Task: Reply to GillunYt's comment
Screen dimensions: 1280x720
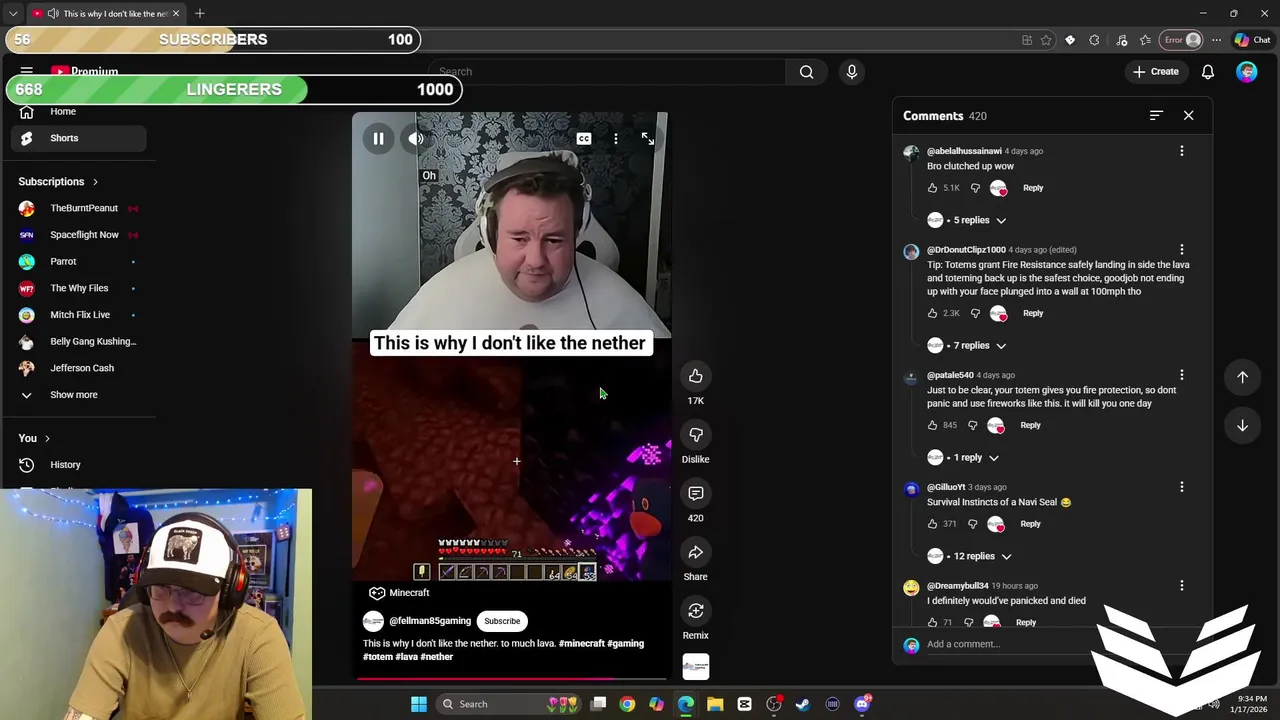Action: (1030, 524)
